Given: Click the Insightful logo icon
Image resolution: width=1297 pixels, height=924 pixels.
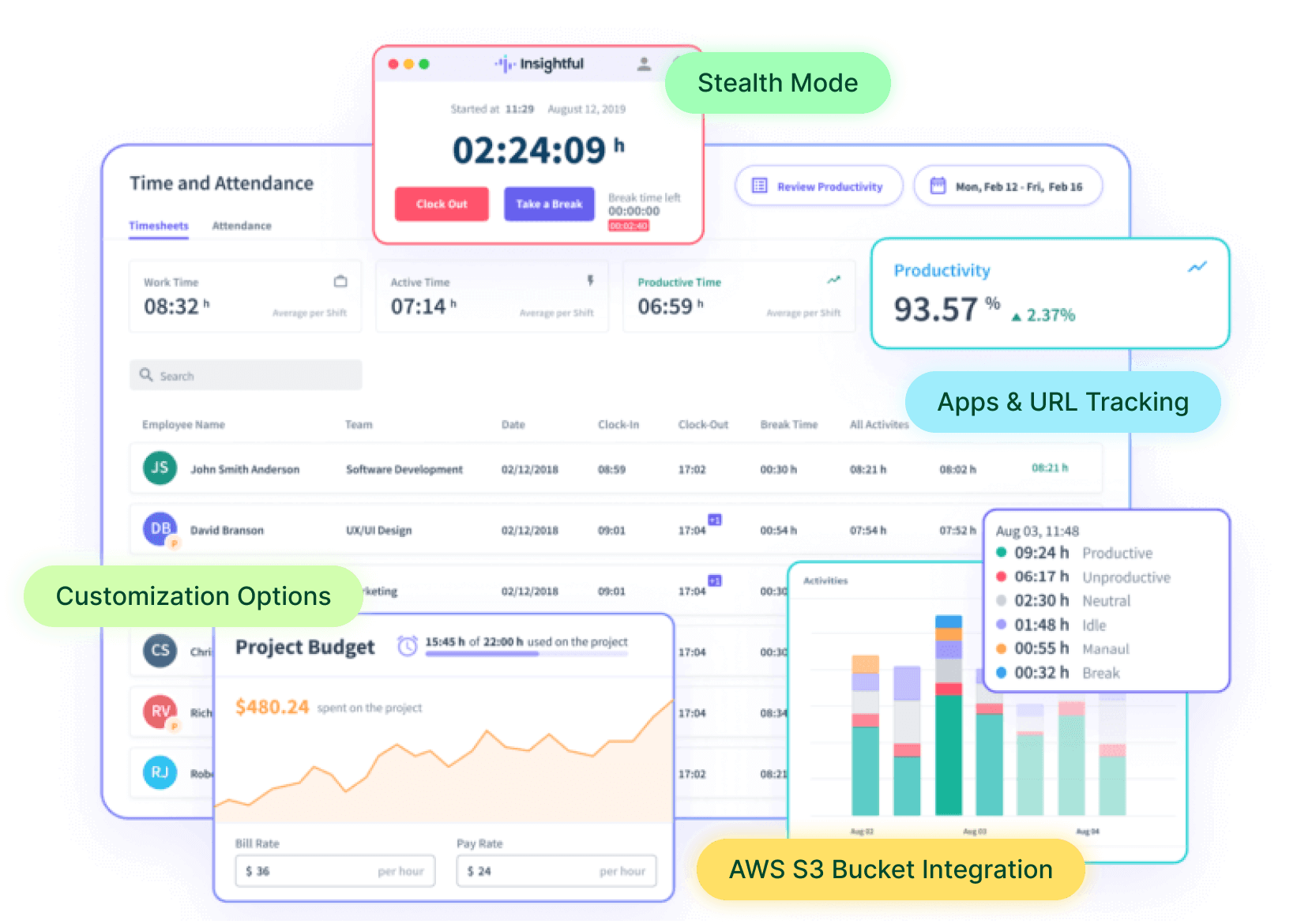Looking at the screenshot, I should (x=505, y=64).
